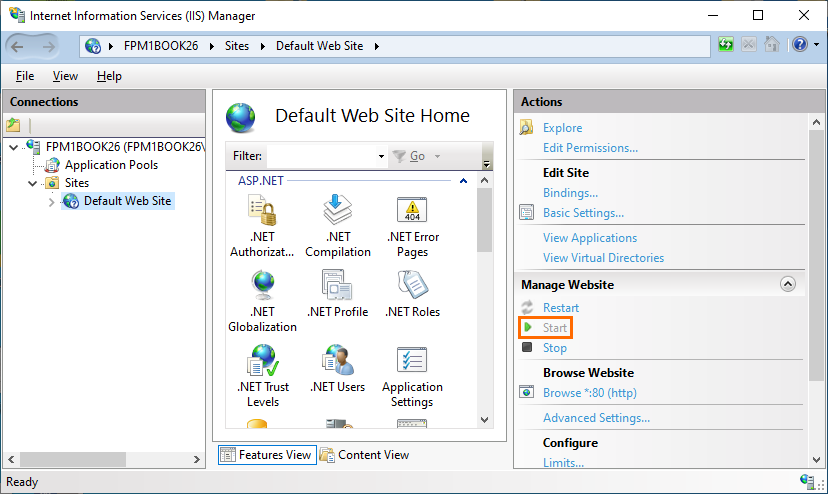Collapse the Manage Website section

tap(787, 284)
